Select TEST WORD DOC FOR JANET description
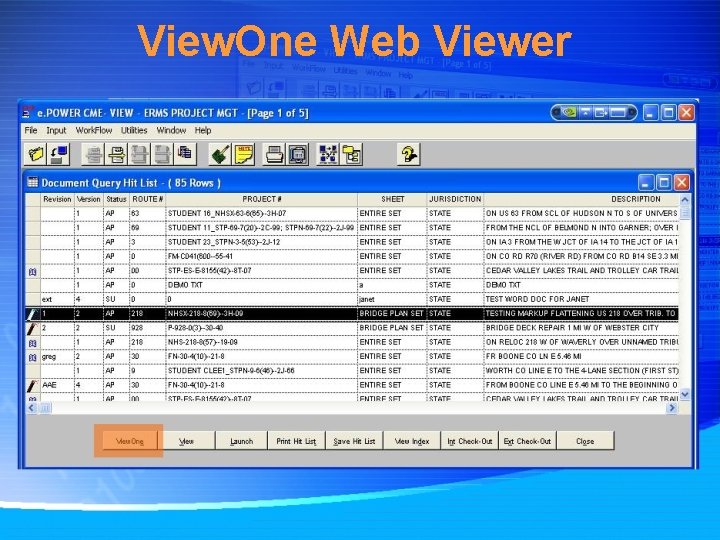The image size is (720, 540). 537,299
